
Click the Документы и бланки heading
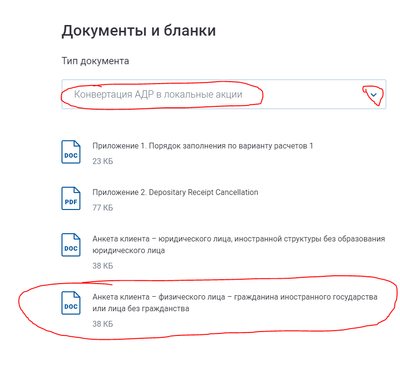(x=139, y=31)
